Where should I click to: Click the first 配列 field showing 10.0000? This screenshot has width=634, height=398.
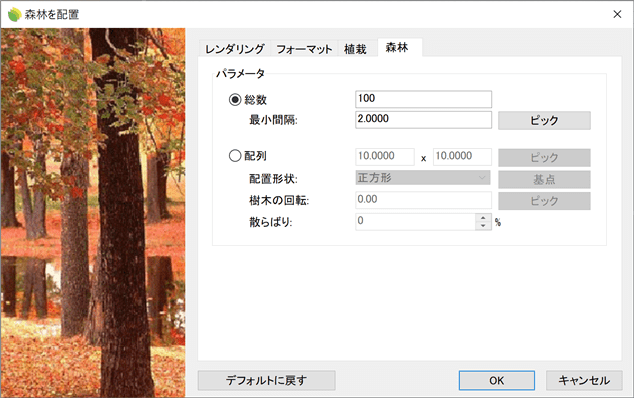pyautogui.click(x=385, y=157)
